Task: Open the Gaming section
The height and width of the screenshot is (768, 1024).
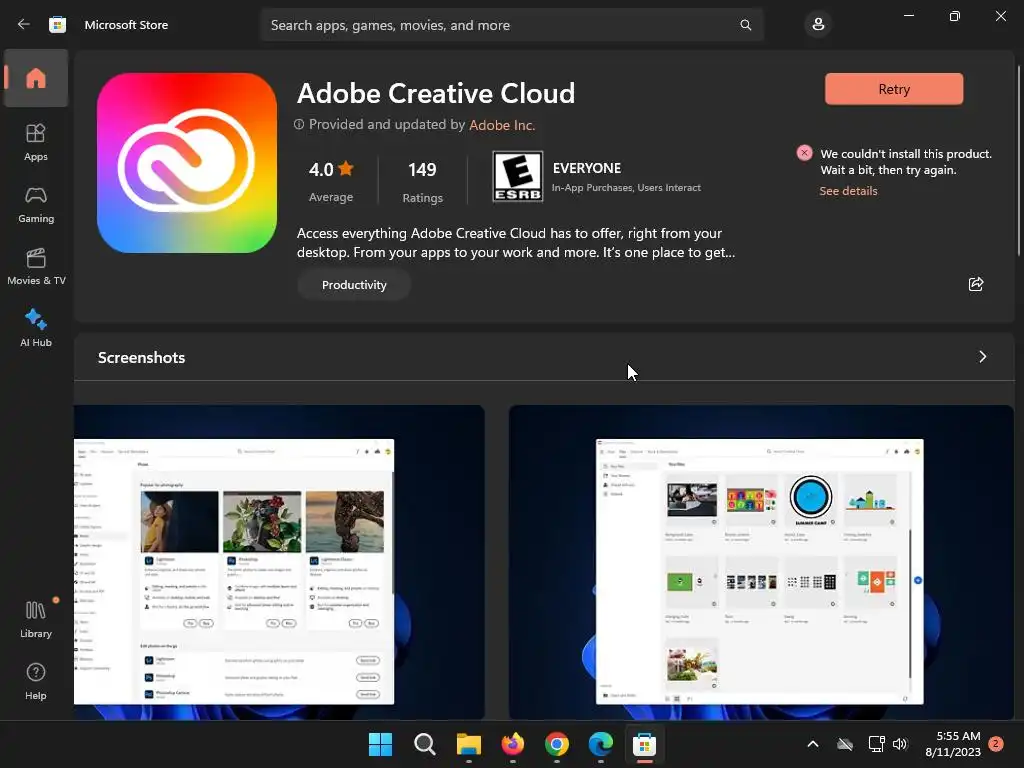Action: 36,204
